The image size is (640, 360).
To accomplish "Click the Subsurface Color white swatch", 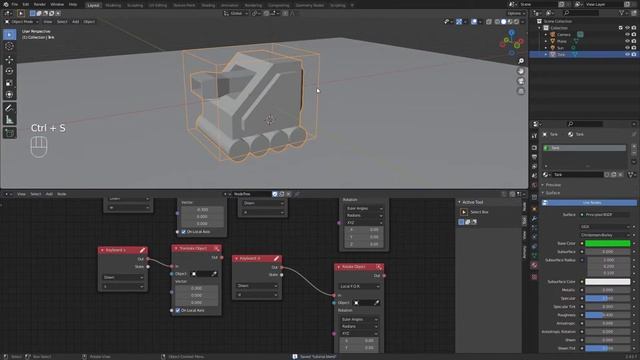I will coord(607,282).
